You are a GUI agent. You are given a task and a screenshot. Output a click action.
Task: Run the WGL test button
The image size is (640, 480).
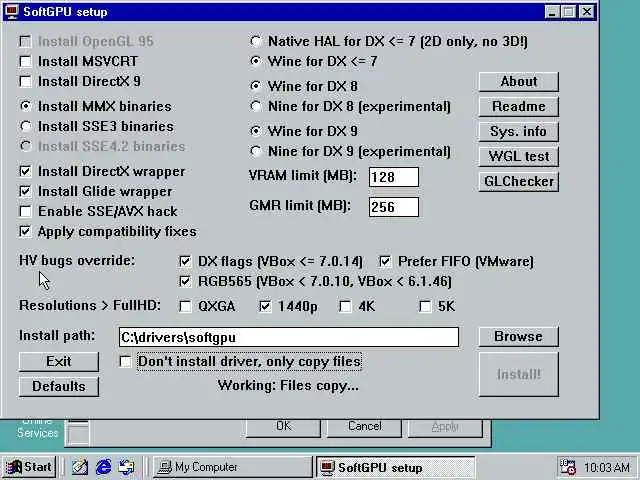[519, 156]
